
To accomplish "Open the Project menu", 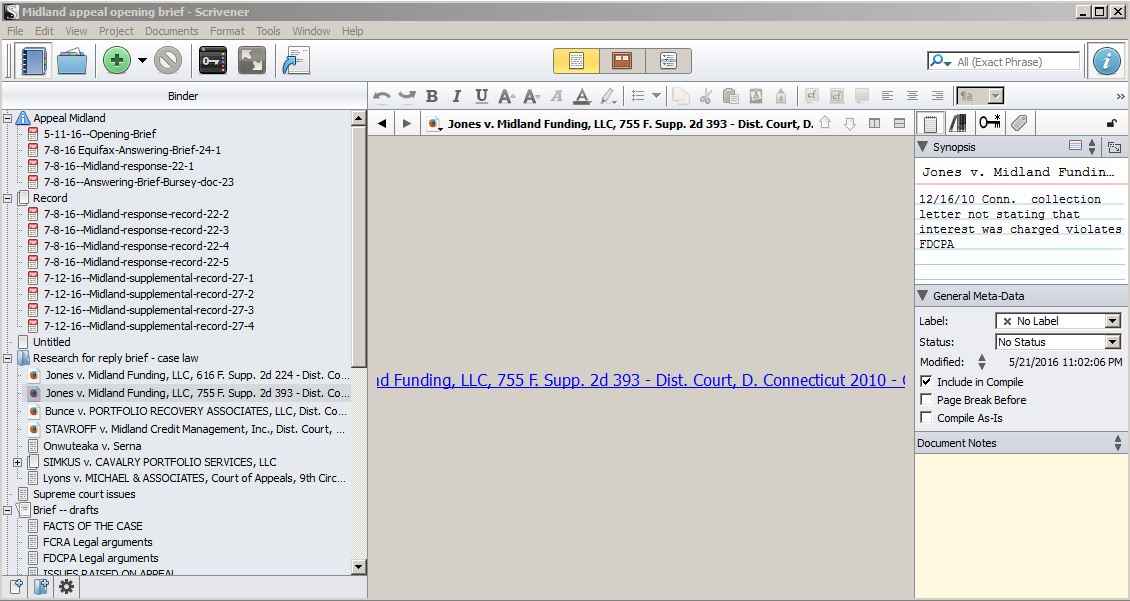I will tap(116, 31).
